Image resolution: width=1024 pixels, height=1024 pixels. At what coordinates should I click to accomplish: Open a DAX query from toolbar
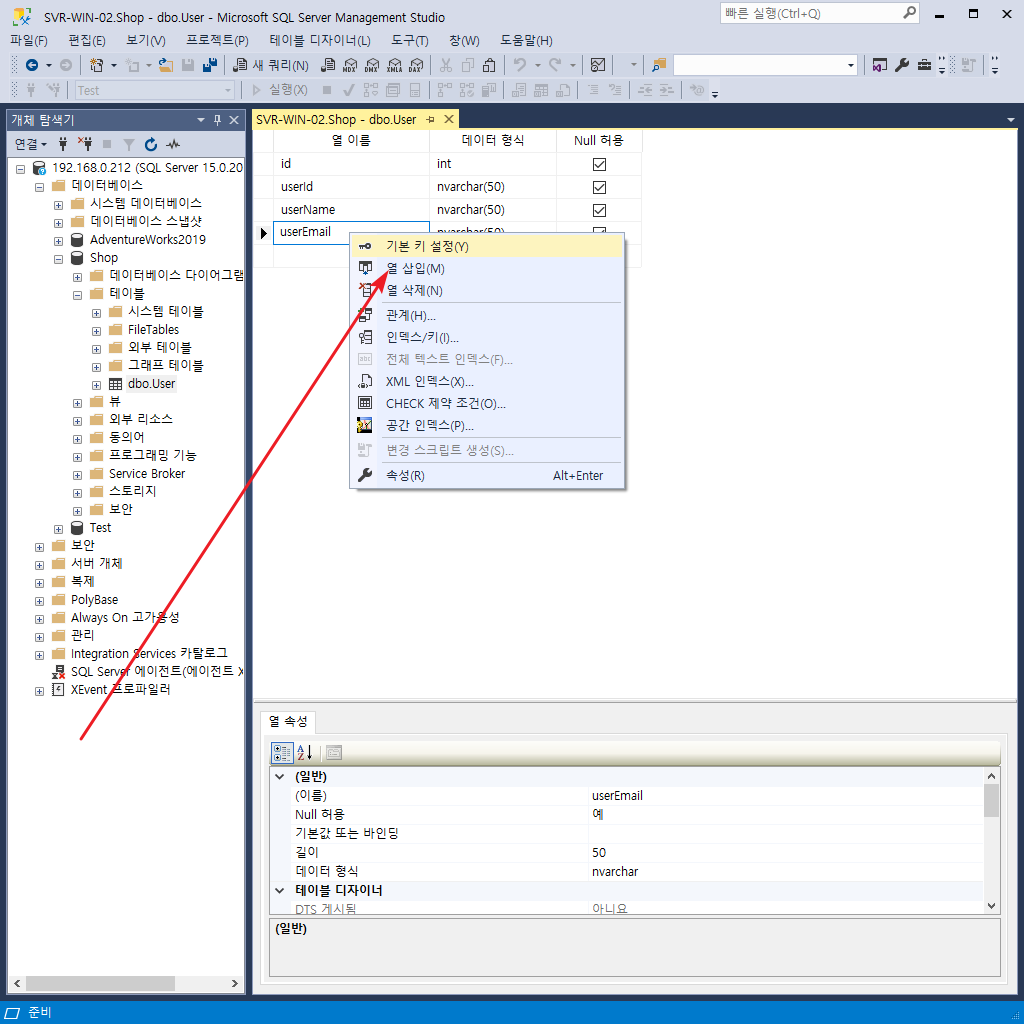[416, 65]
